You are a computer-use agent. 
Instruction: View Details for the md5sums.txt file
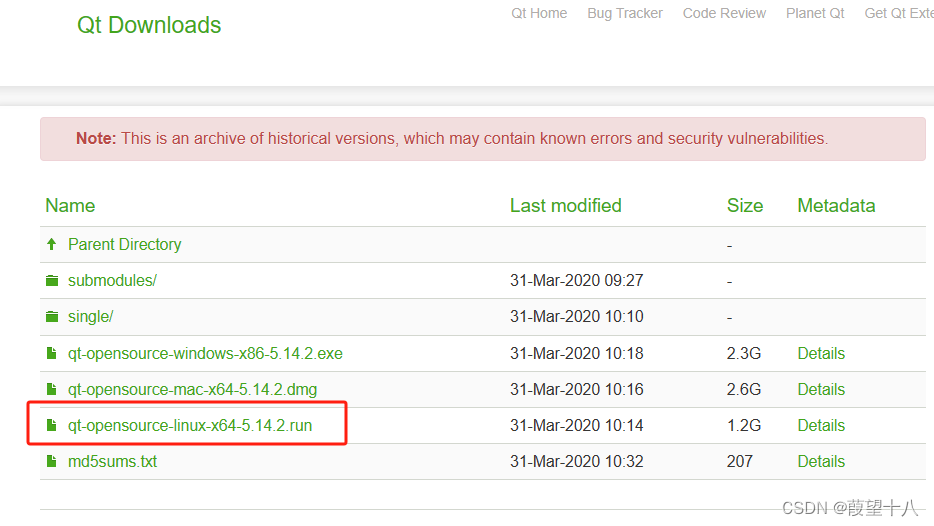821,462
